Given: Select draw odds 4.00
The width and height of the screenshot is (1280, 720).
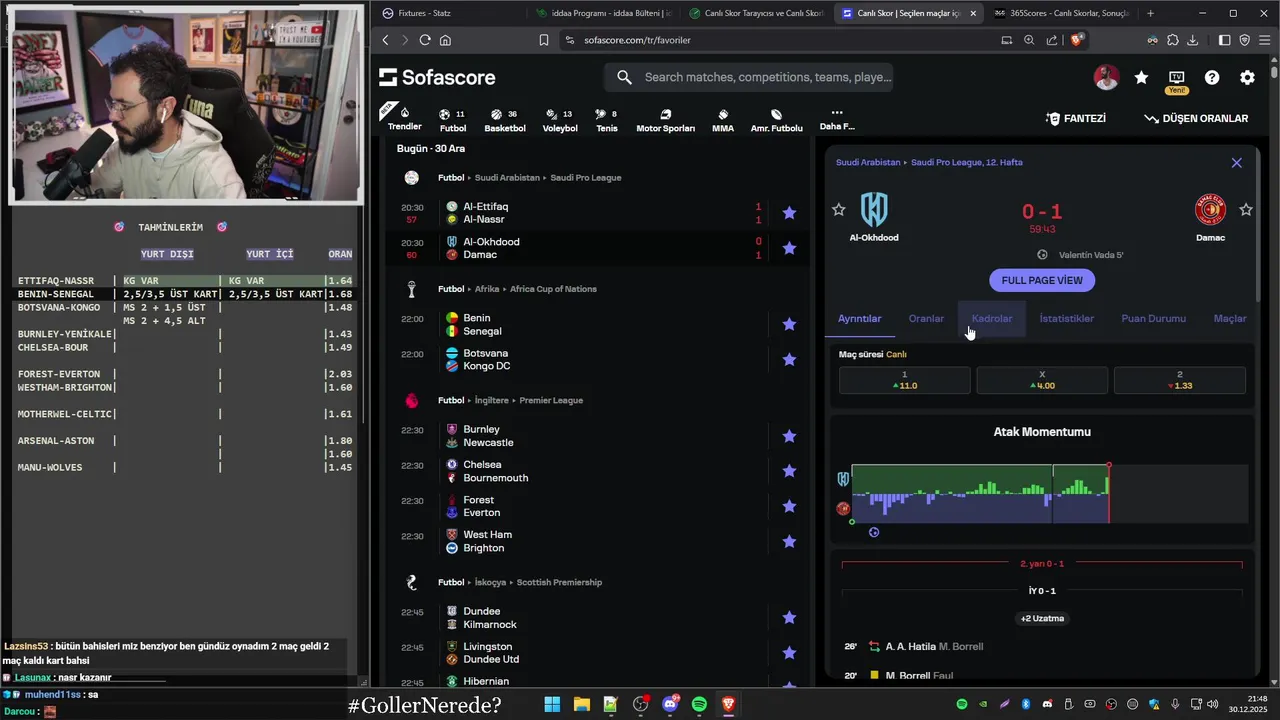Looking at the screenshot, I should coord(1042,380).
